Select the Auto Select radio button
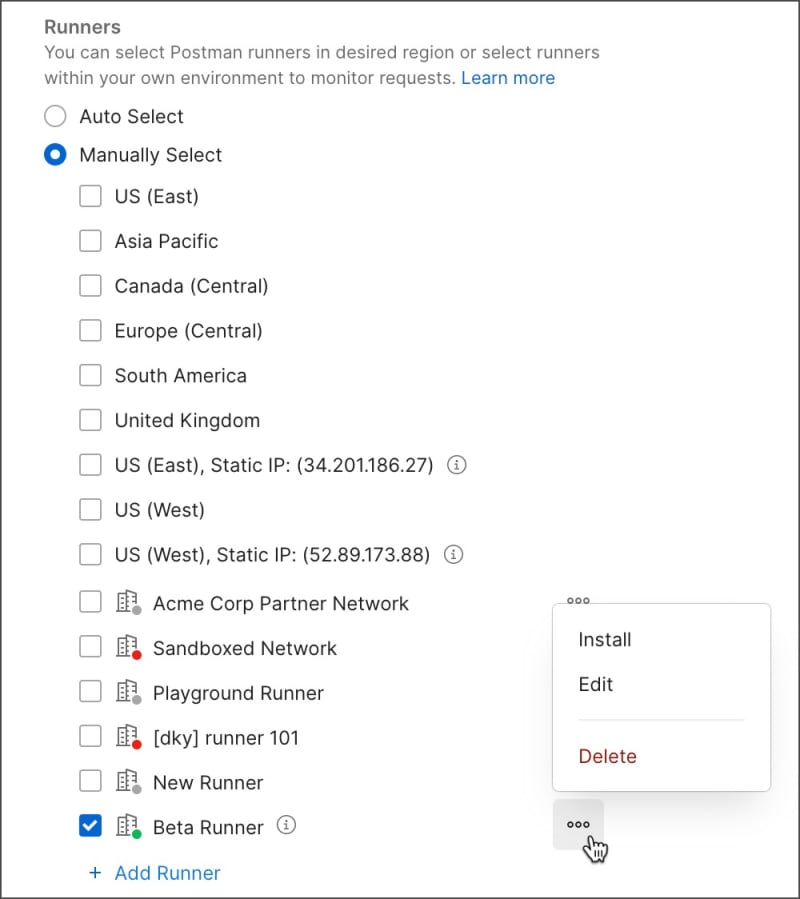 (x=55, y=116)
